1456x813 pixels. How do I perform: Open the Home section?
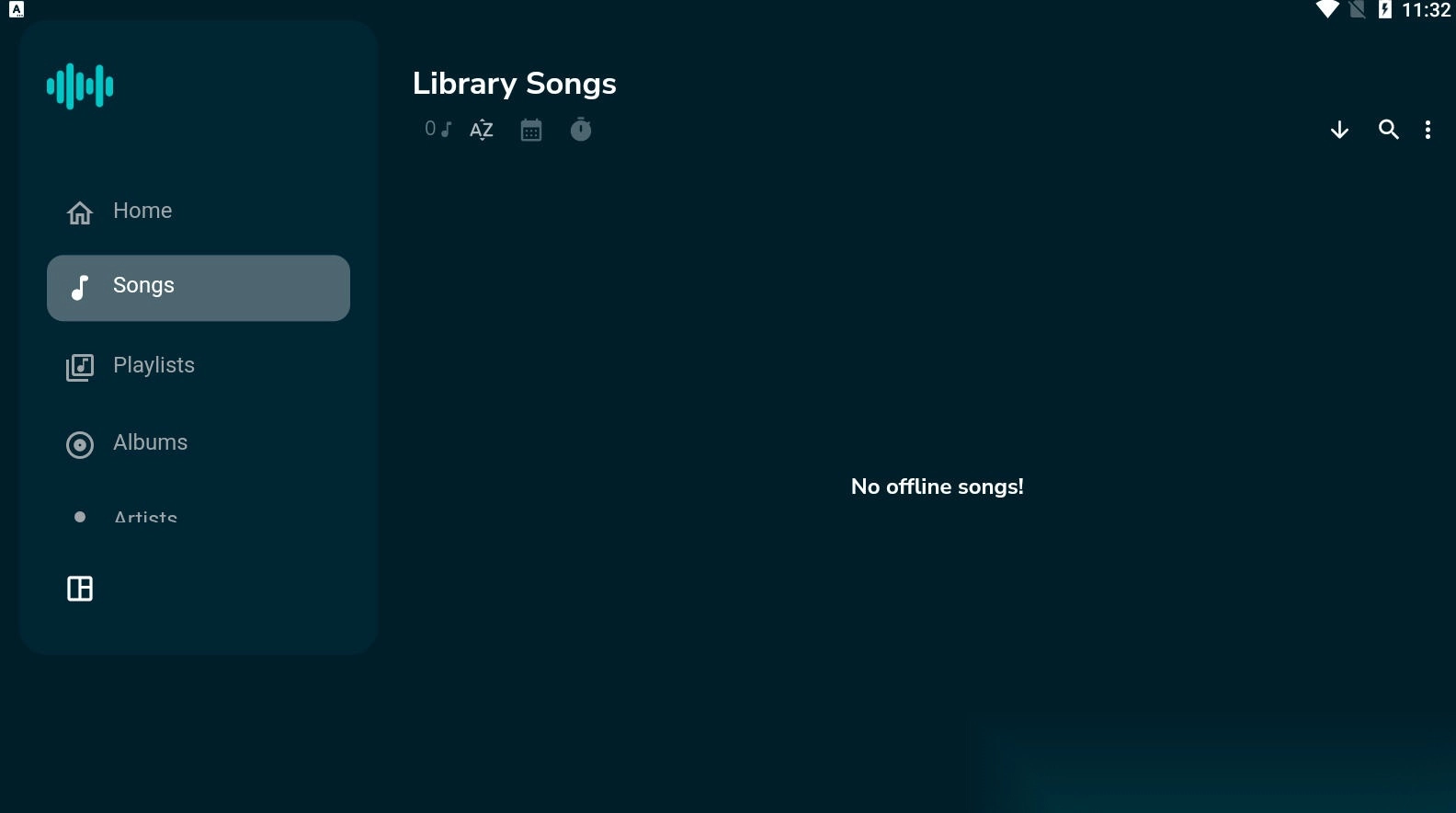(199, 212)
